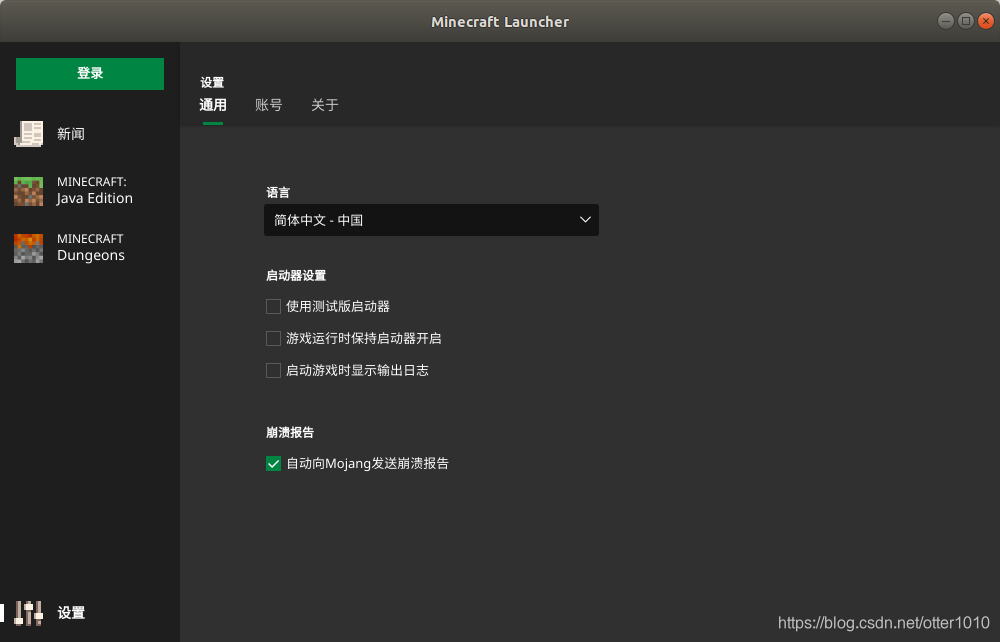Open the 语言 language dropdown
The width and height of the screenshot is (1000, 642).
(431, 220)
